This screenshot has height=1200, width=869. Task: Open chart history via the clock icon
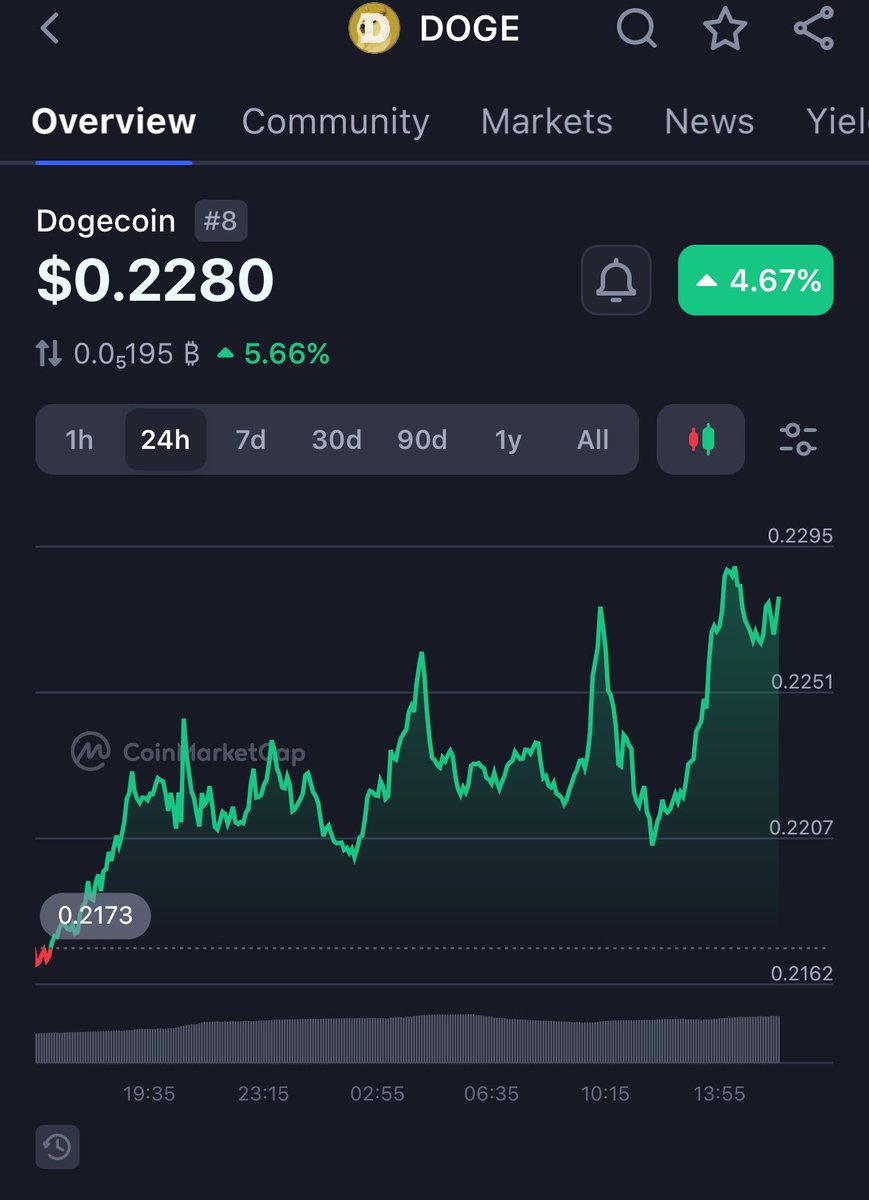point(57,1147)
